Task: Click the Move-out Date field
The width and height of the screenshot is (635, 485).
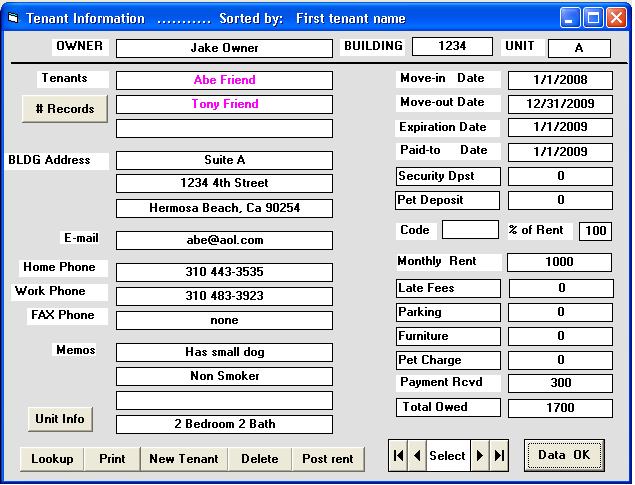Action: point(559,103)
